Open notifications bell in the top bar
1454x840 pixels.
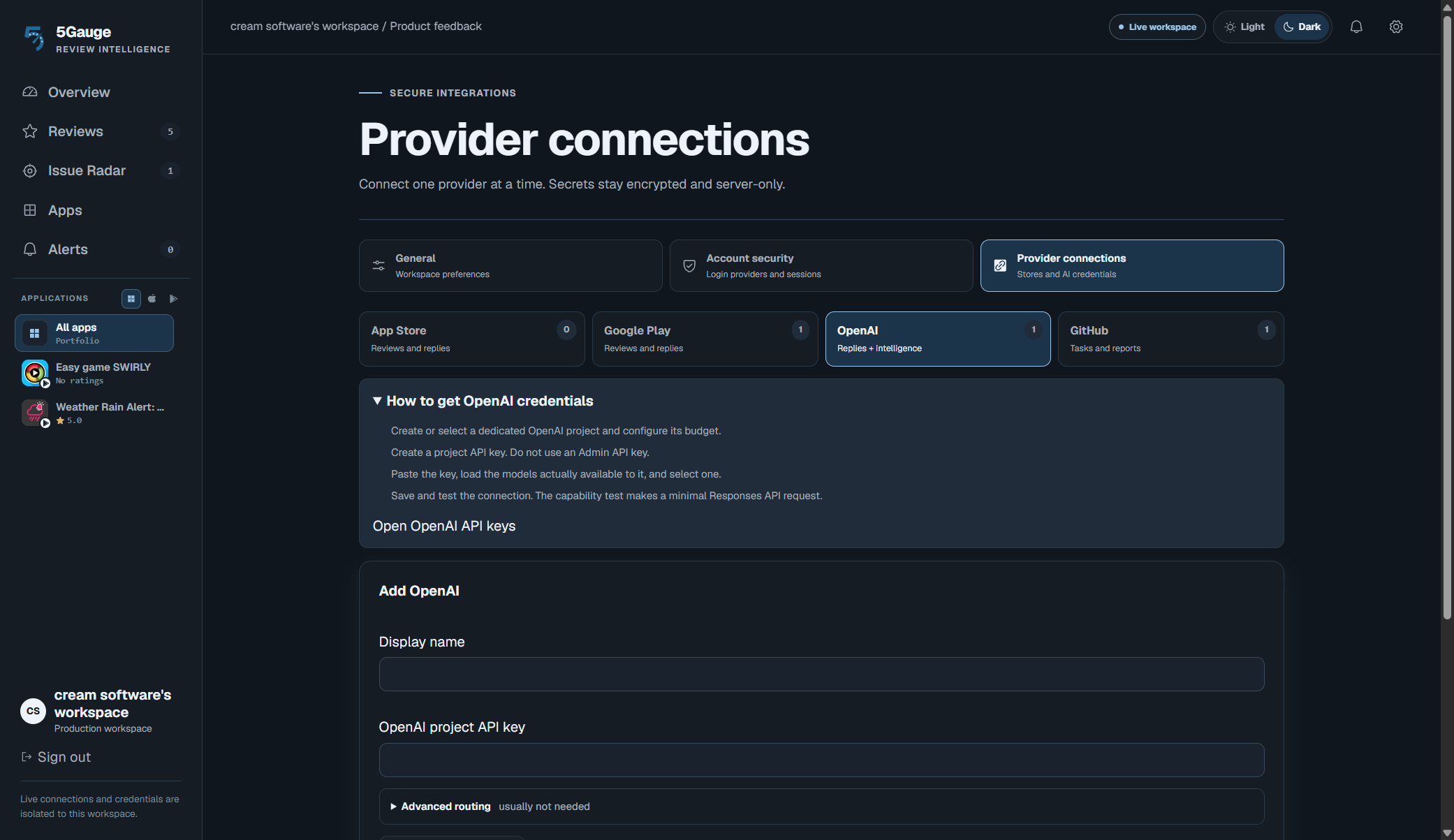coord(1356,27)
